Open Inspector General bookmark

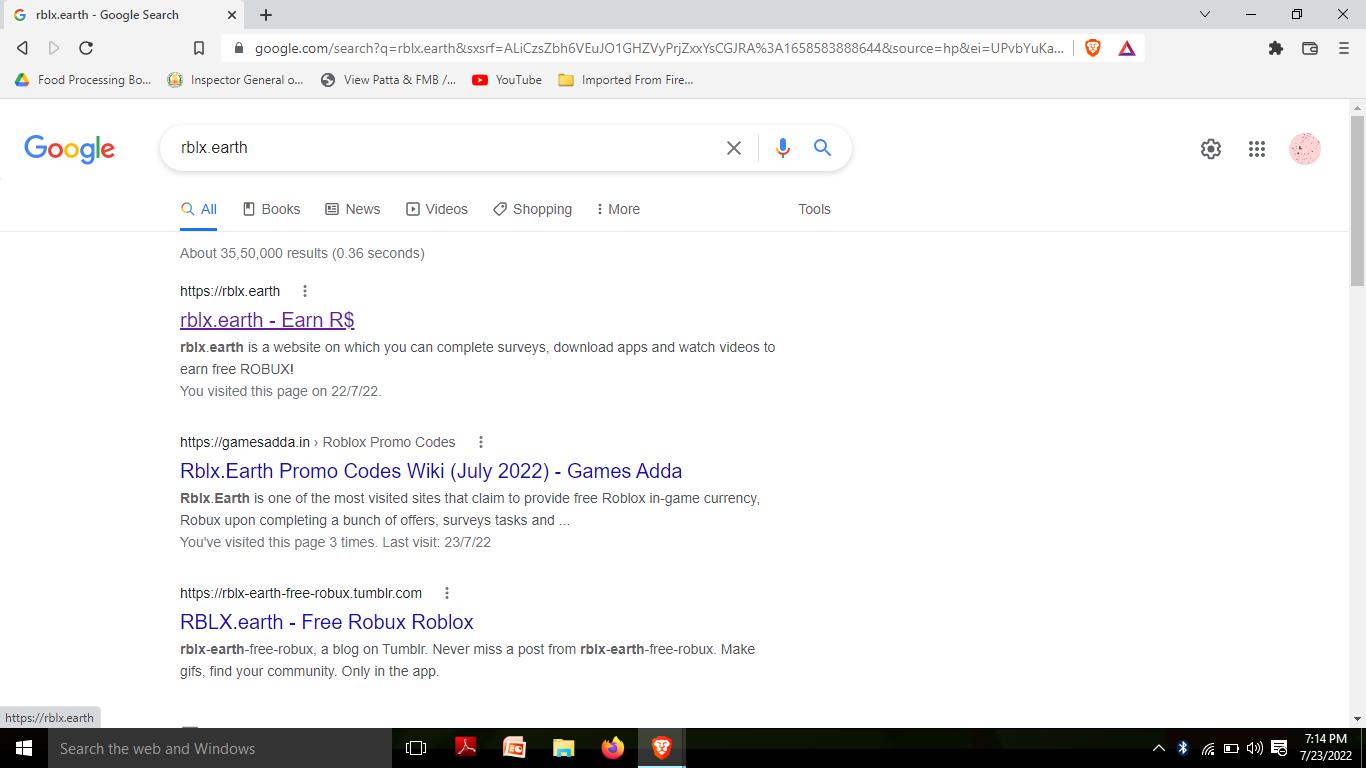236,80
